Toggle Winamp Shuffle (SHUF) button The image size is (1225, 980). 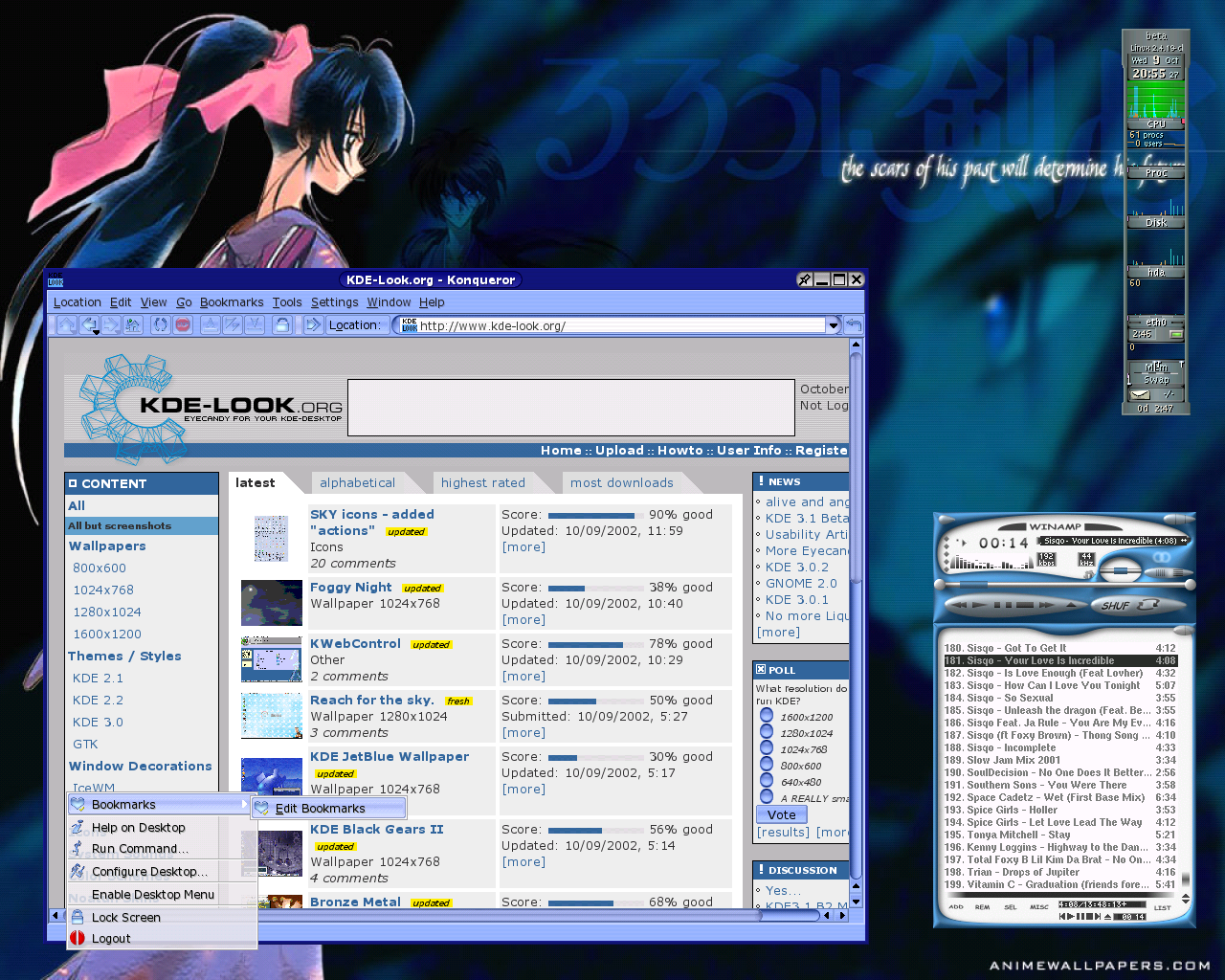1115,606
